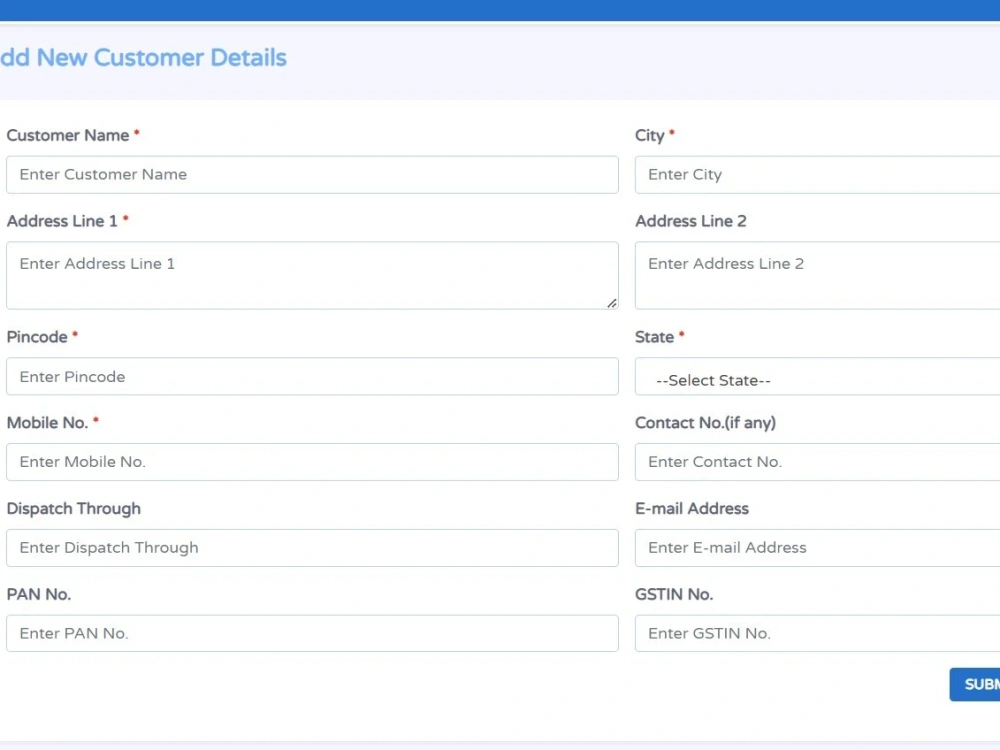Click the State label
1000x750 pixels.
point(654,337)
